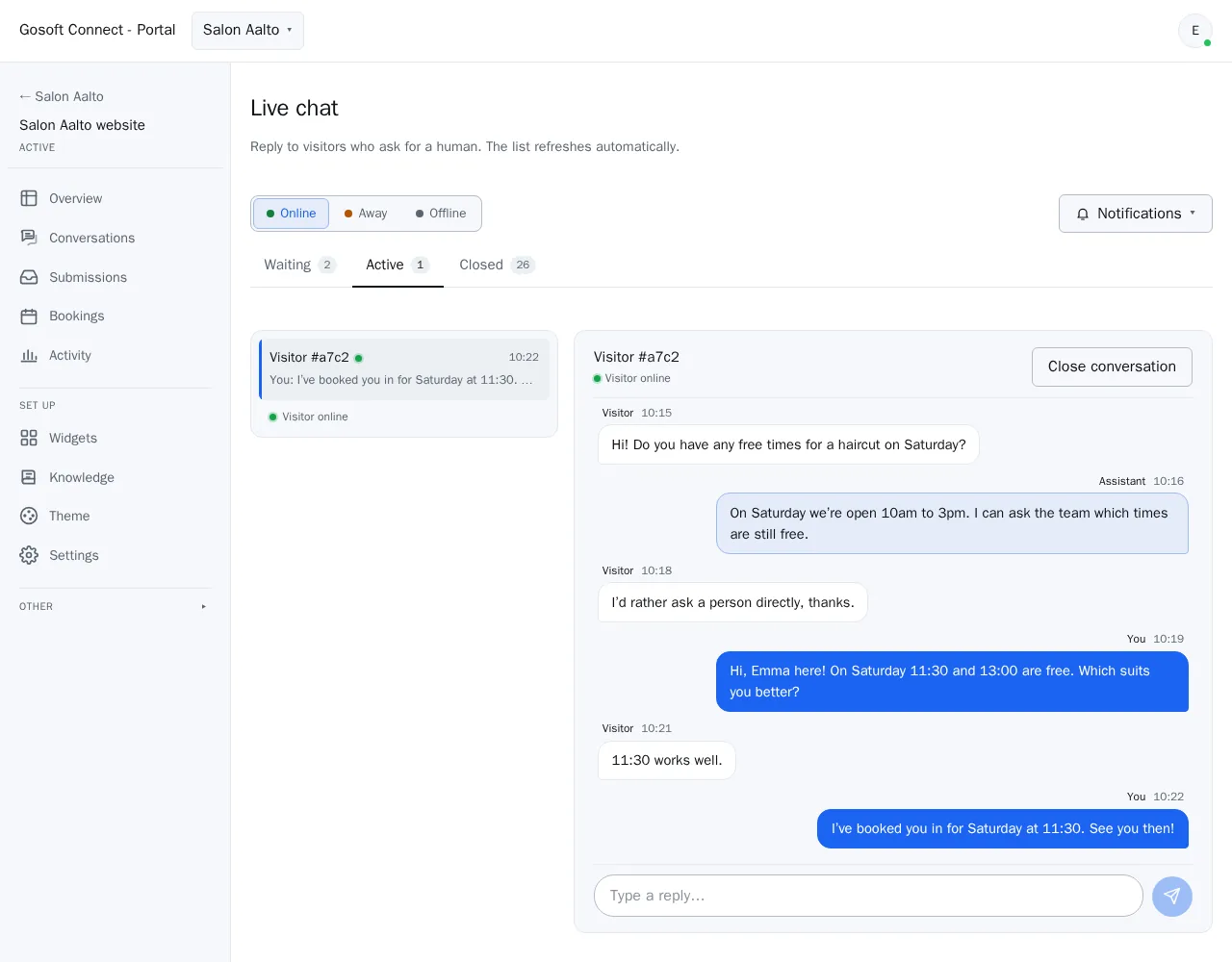
Task: Click the "See you then!" booking confirmation bubble
Action: tap(1003, 829)
